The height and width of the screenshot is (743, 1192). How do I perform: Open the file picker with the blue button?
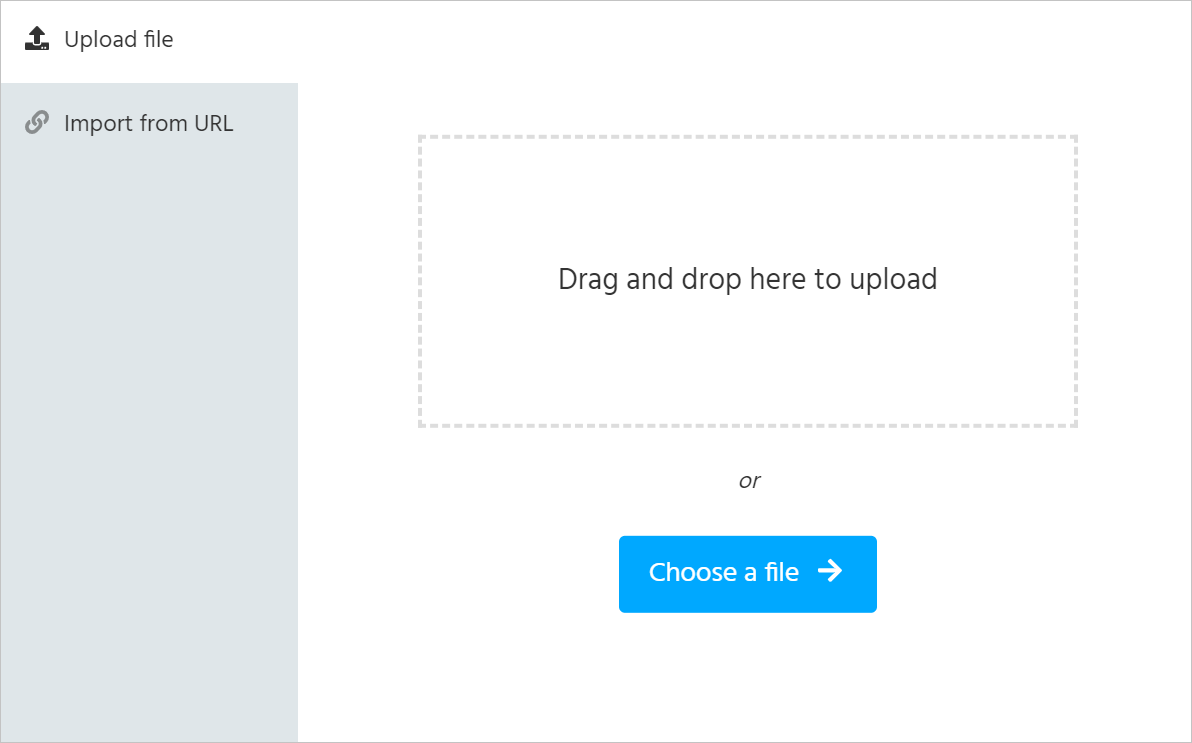[x=747, y=574]
